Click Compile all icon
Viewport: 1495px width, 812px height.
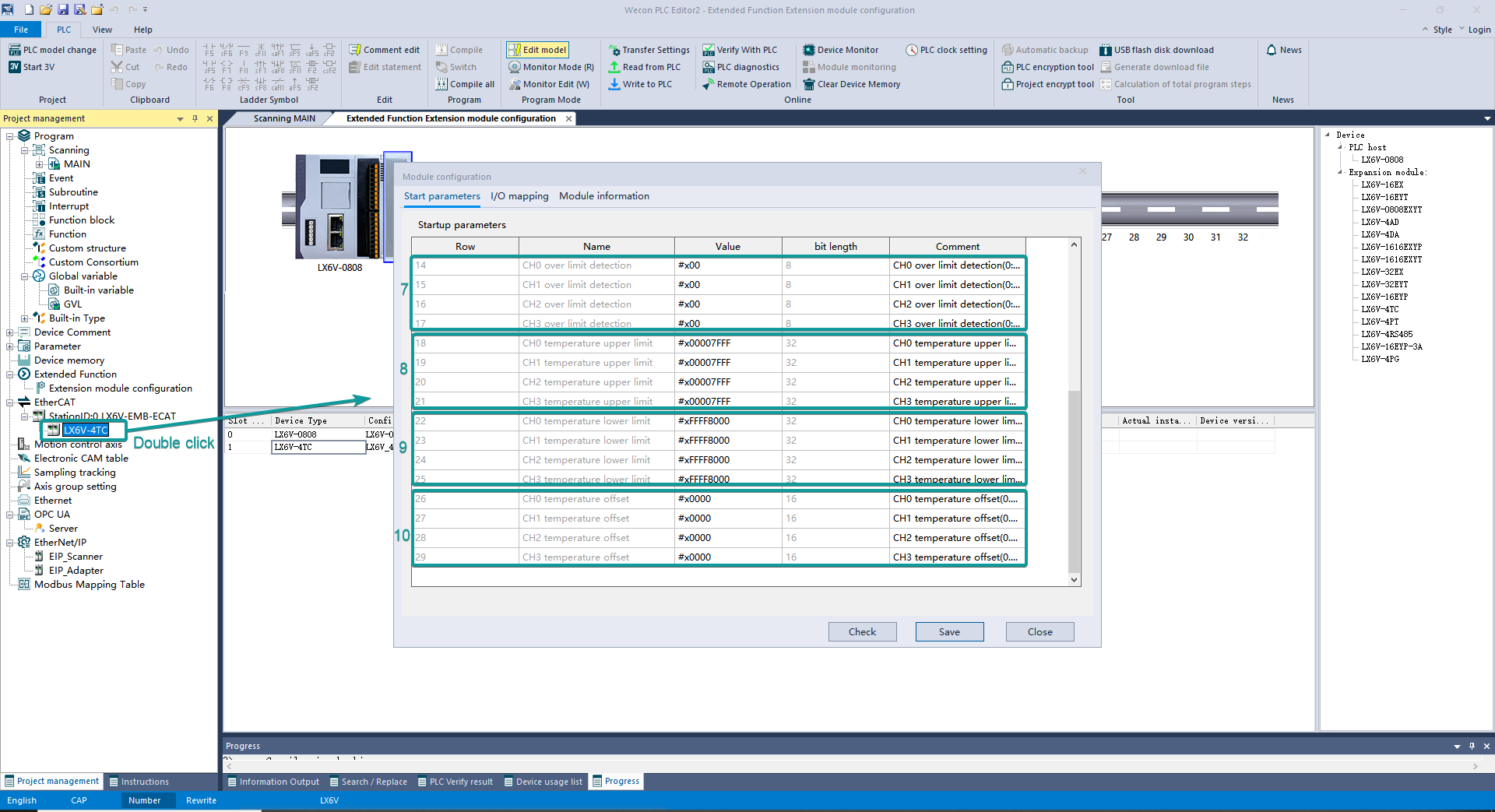pyautogui.click(x=441, y=84)
